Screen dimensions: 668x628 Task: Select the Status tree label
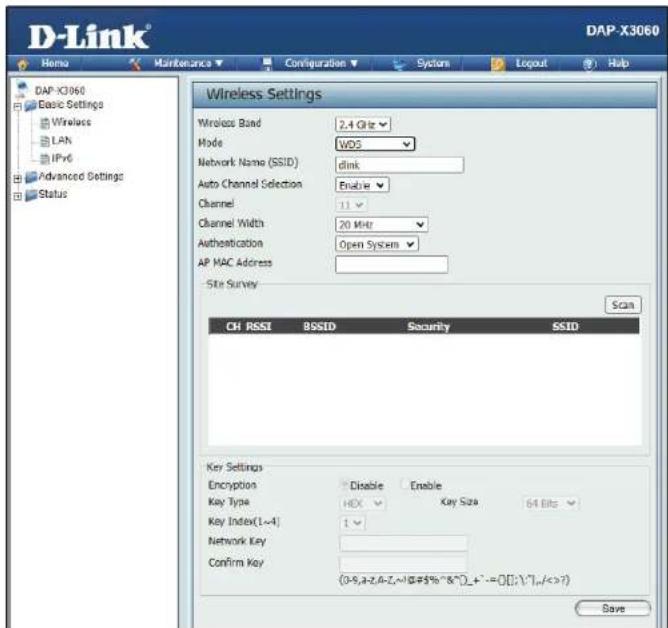(x=53, y=194)
